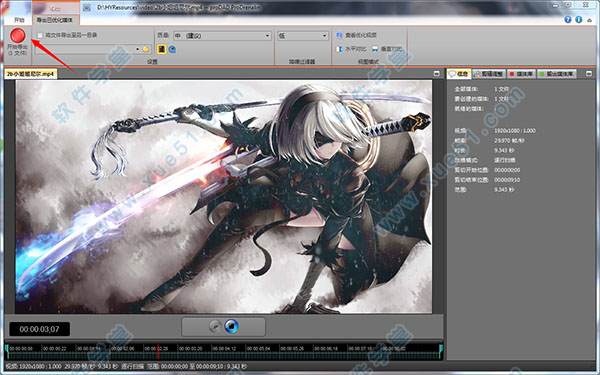
Task: Toggle the 垂直对比 vertical compare view
Action: click(x=387, y=49)
